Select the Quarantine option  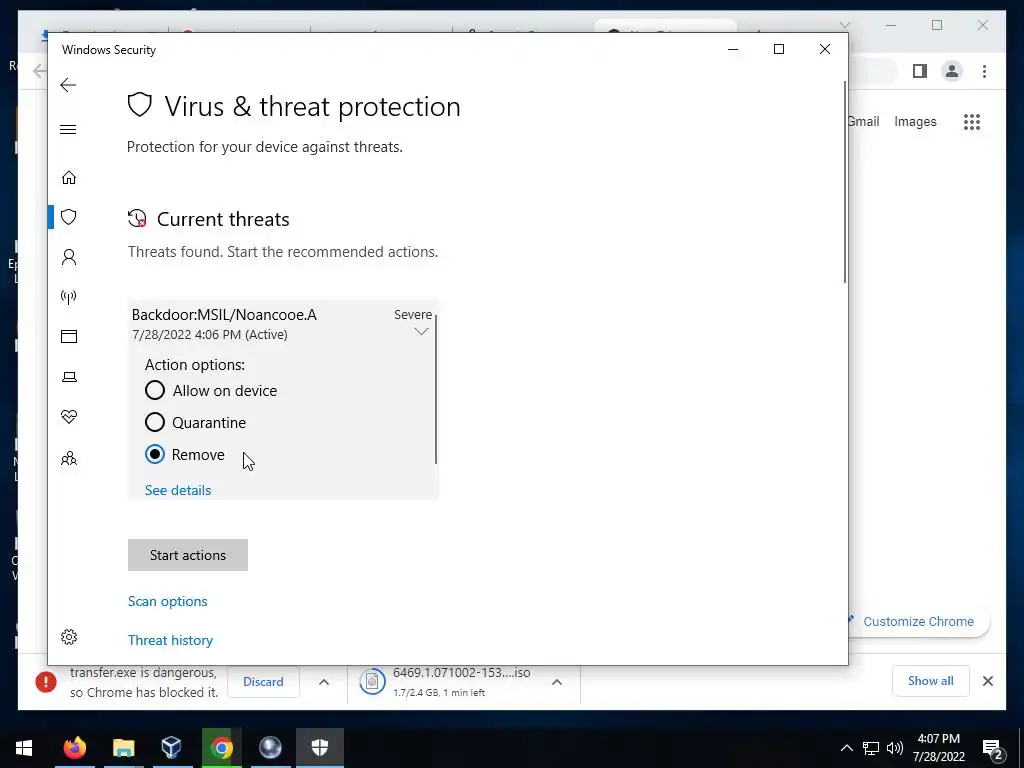coord(155,423)
